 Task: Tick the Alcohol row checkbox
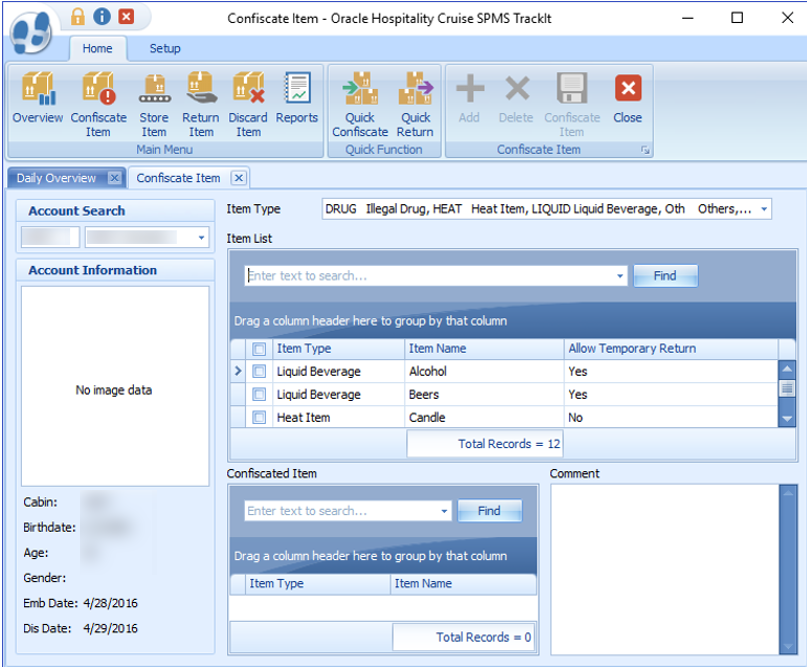click(259, 371)
